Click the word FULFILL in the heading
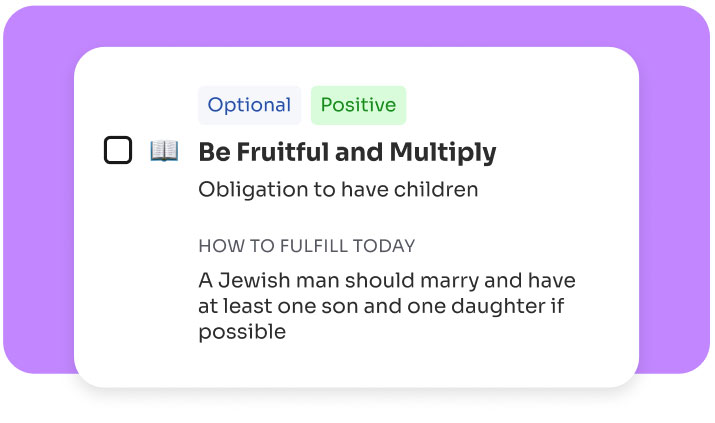Screen dimensions: 715x423 click(x=314, y=246)
